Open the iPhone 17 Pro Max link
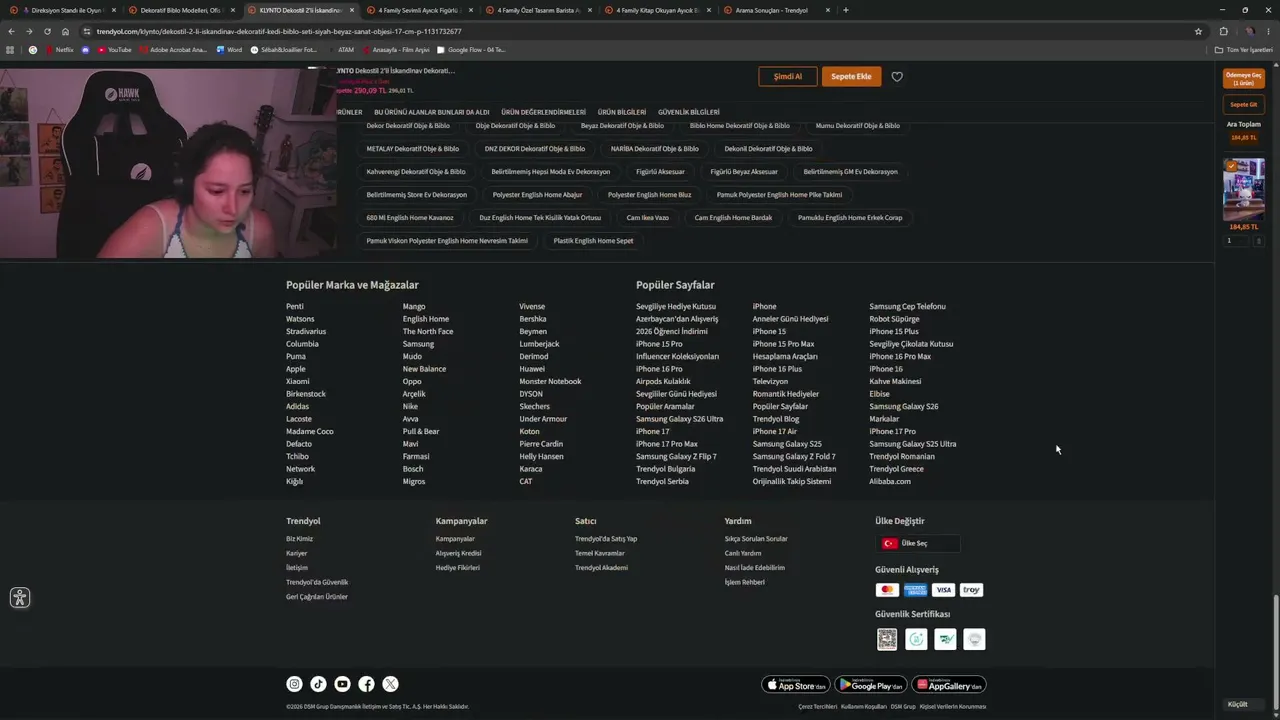The image size is (1280, 720). 667,444
